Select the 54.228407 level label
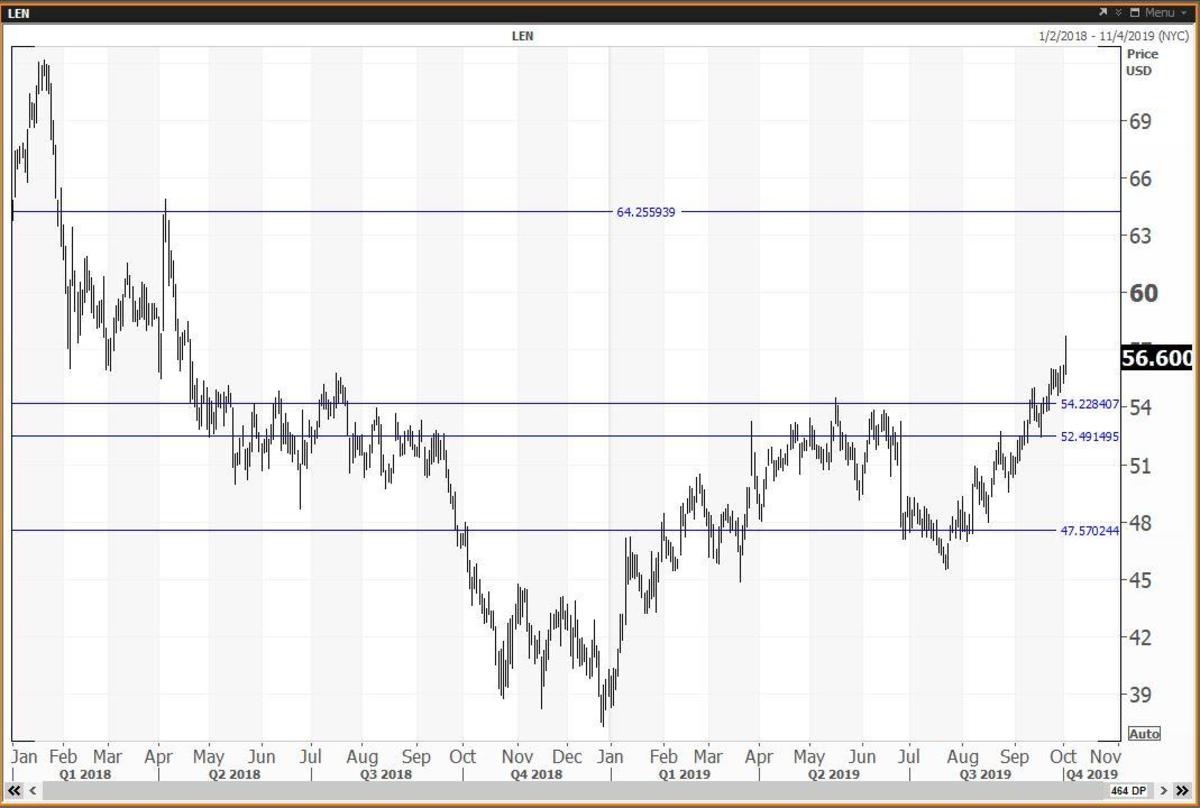 tap(1090, 404)
